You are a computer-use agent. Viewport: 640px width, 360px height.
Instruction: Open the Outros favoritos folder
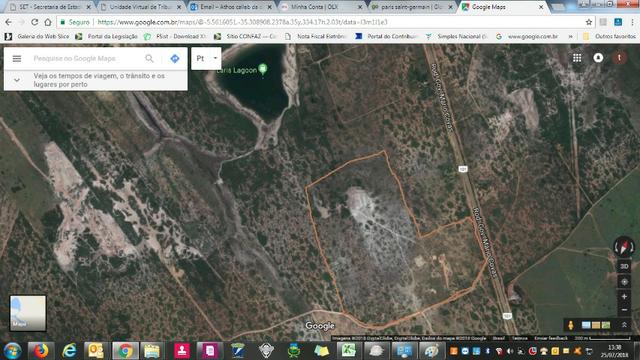click(x=609, y=36)
